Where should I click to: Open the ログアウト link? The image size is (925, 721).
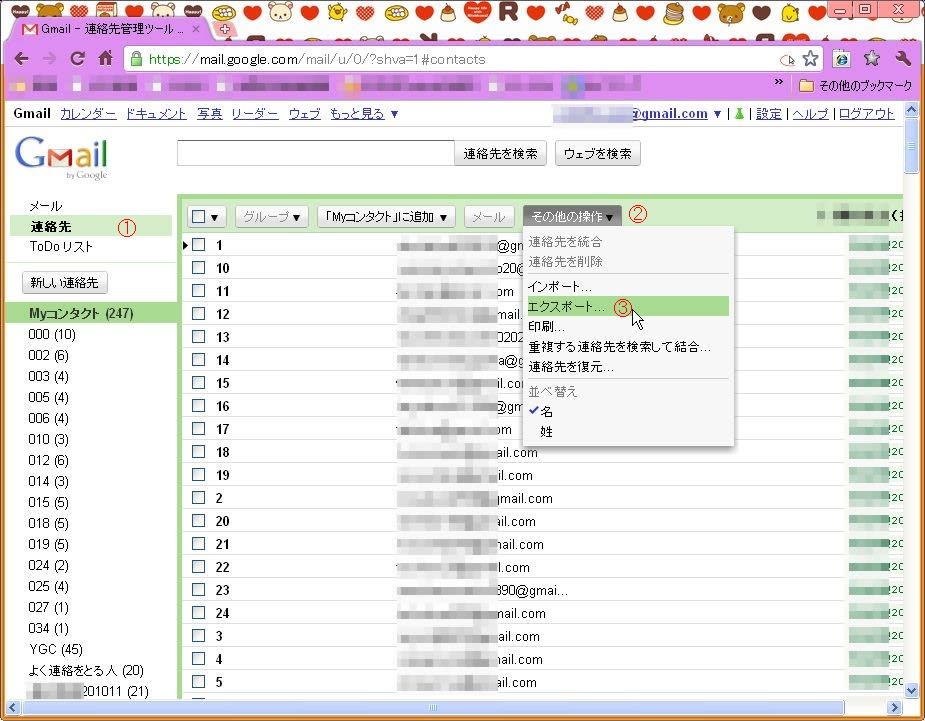[866, 114]
